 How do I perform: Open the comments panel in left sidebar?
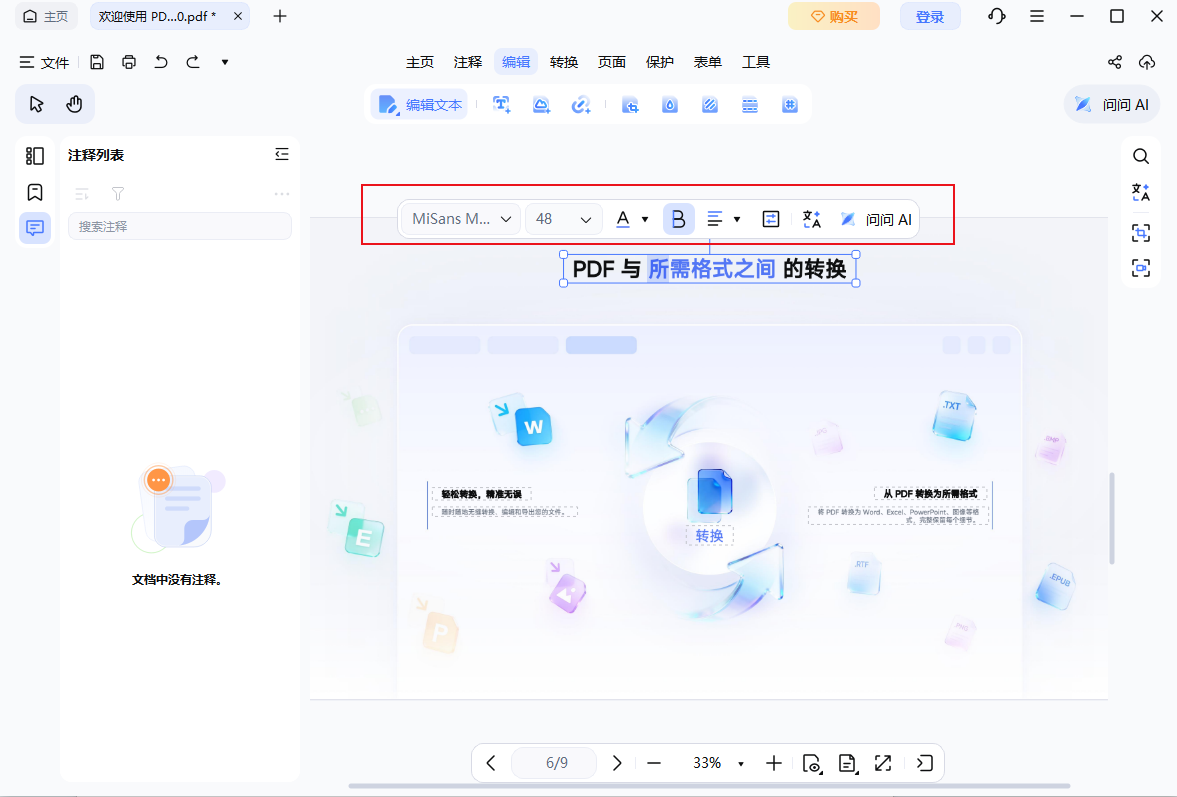point(35,227)
